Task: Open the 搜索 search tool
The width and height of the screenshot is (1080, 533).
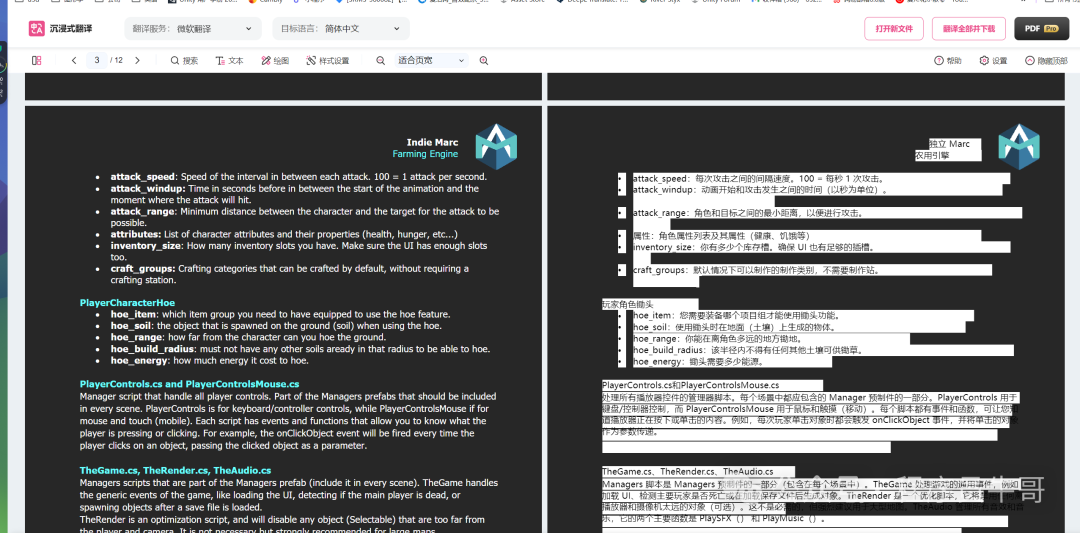Action: coord(185,61)
